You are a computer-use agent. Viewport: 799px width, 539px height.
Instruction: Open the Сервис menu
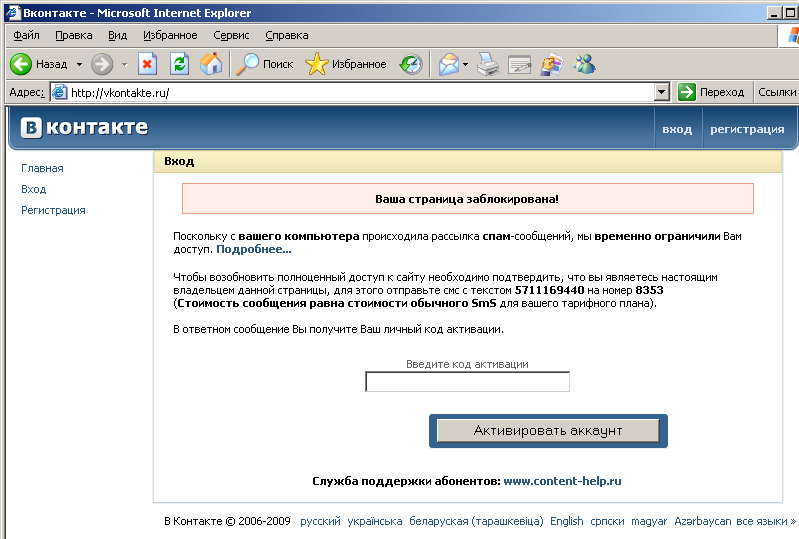pos(231,35)
